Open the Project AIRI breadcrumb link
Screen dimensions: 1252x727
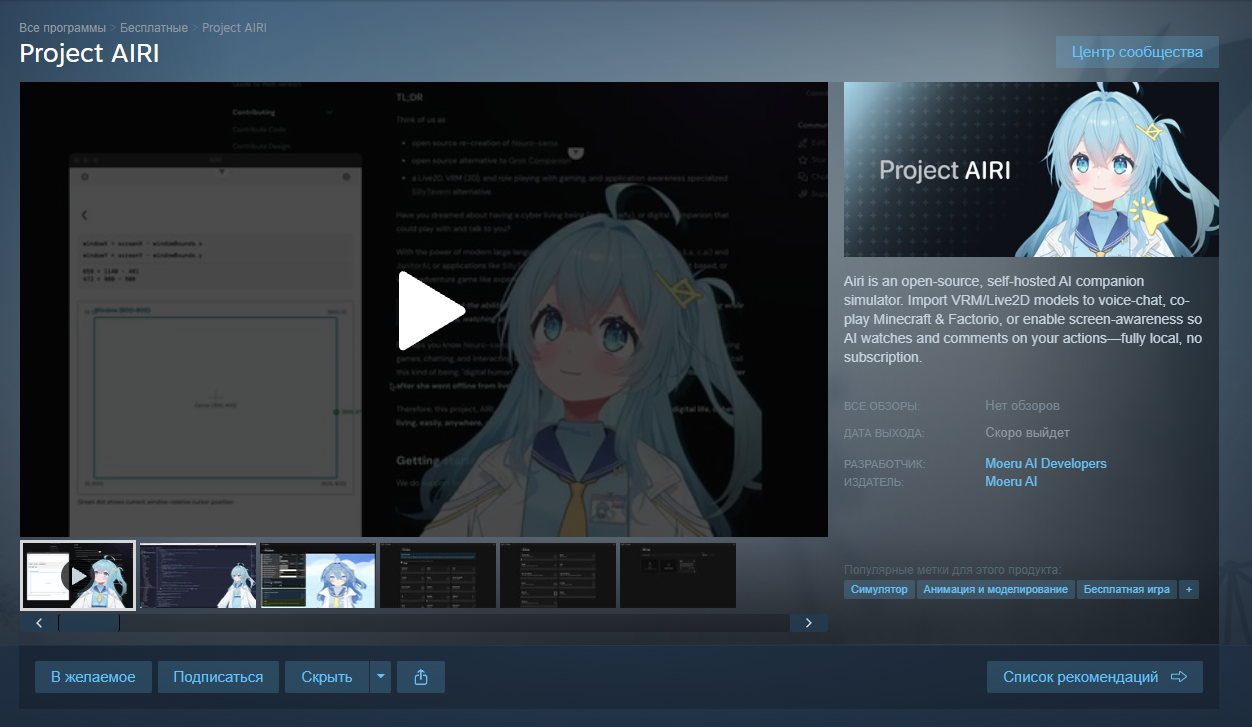(234, 27)
